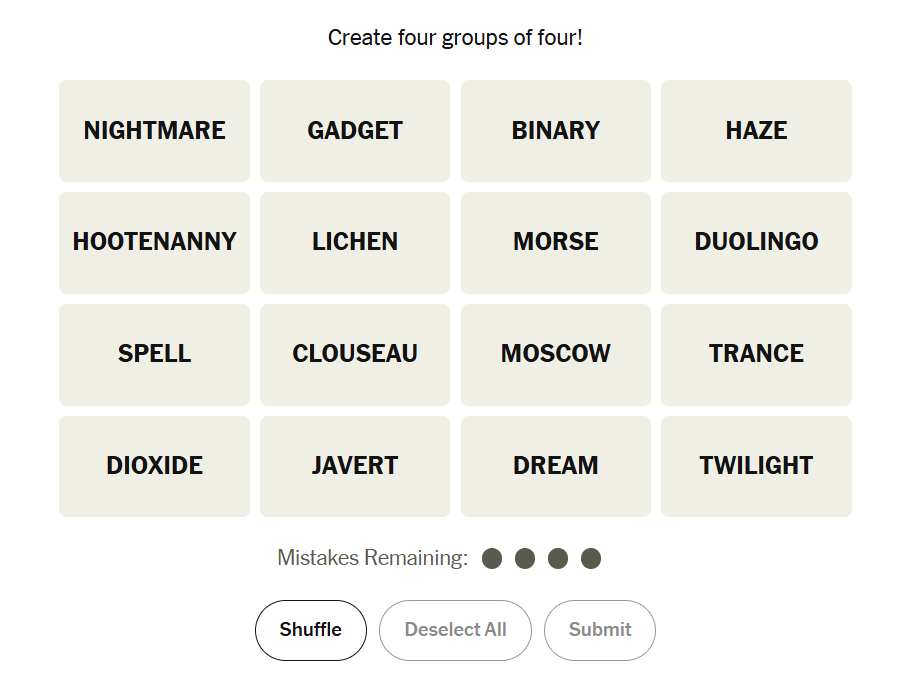Choose the TRANCE word tile
Screen dimensions: 908x691
coord(756,354)
